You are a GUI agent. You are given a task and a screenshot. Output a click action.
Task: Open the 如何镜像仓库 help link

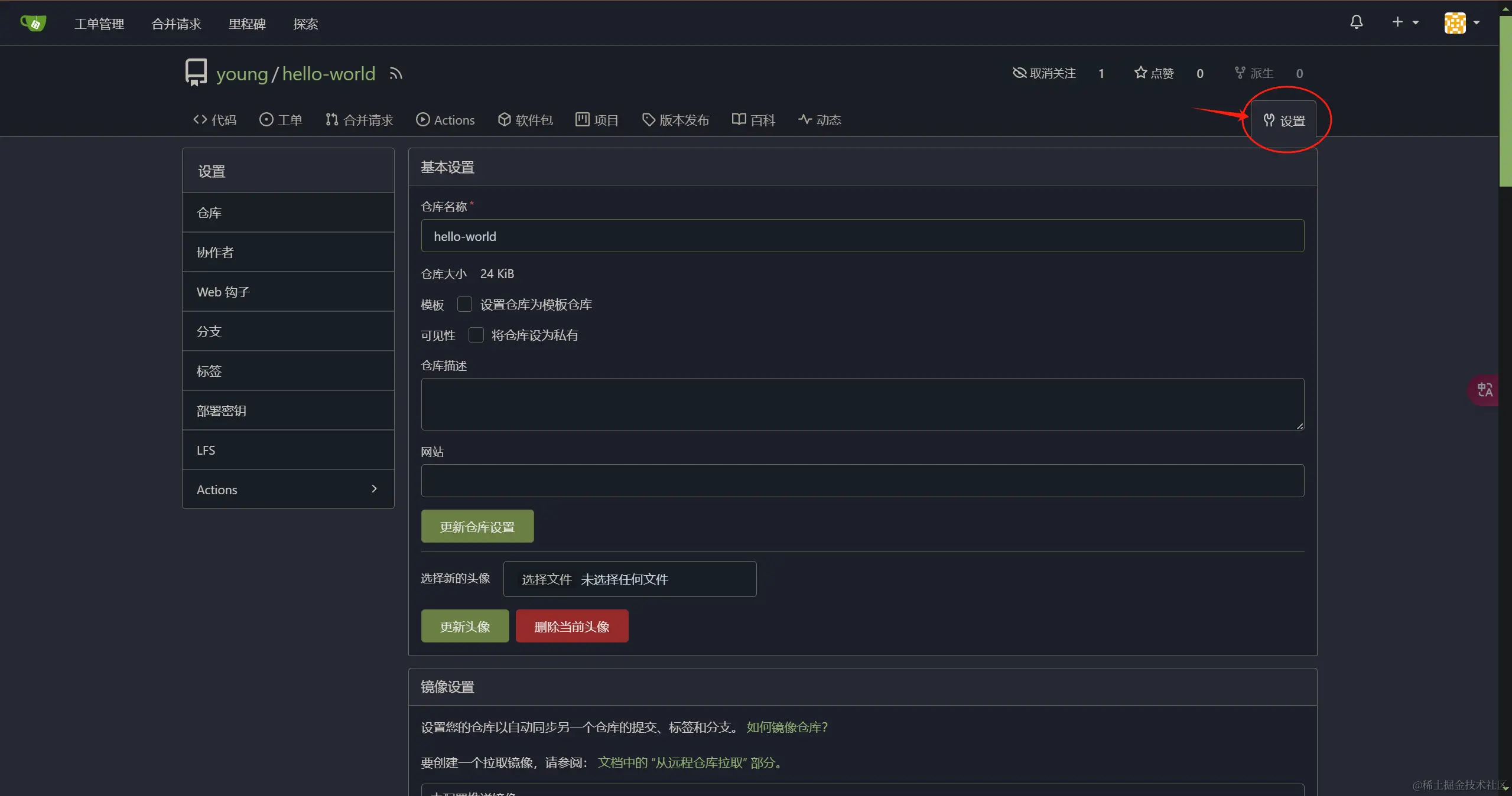[786, 727]
